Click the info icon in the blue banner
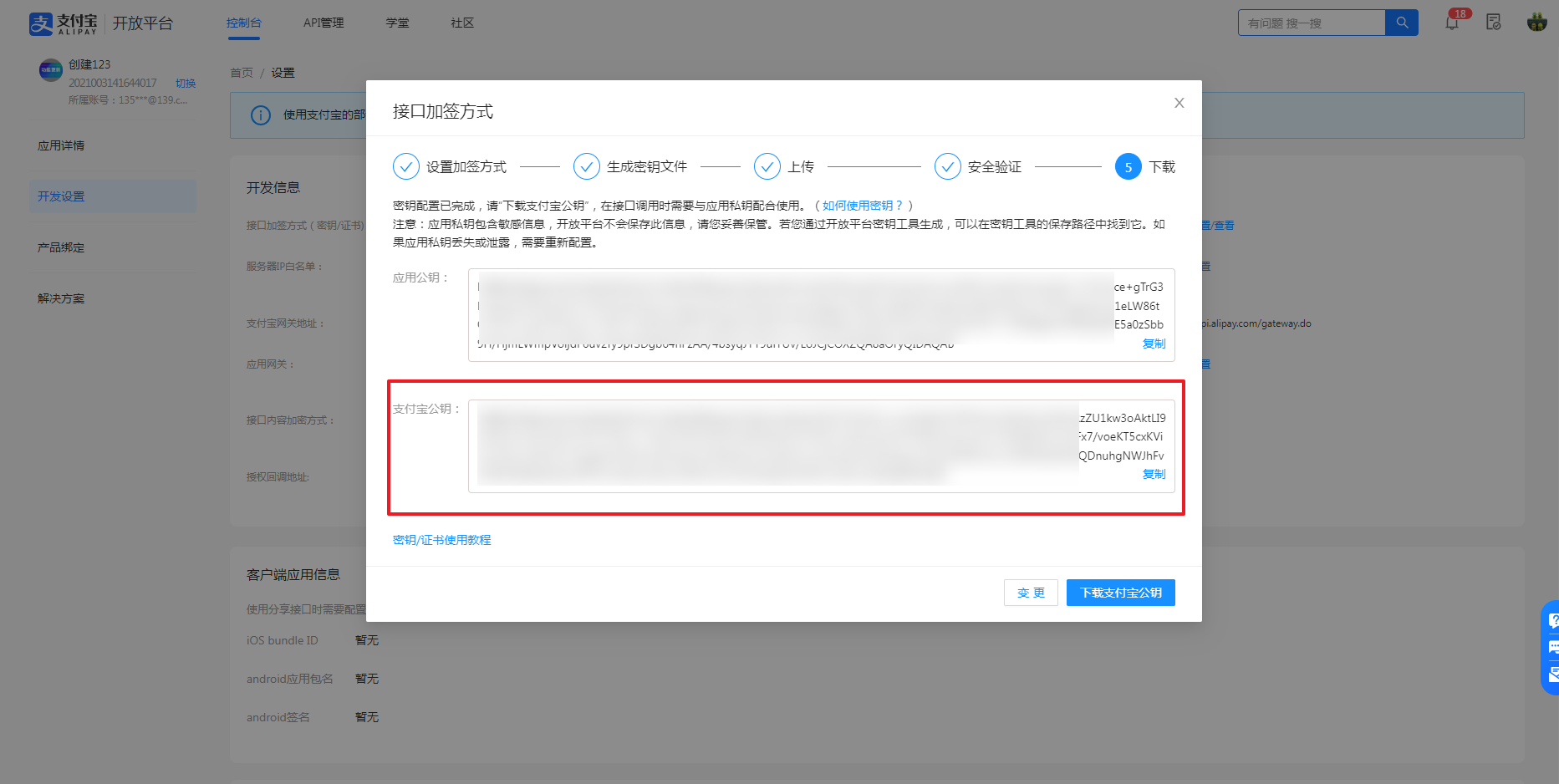Image resolution: width=1559 pixels, height=784 pixels. [x=261, y=115]
